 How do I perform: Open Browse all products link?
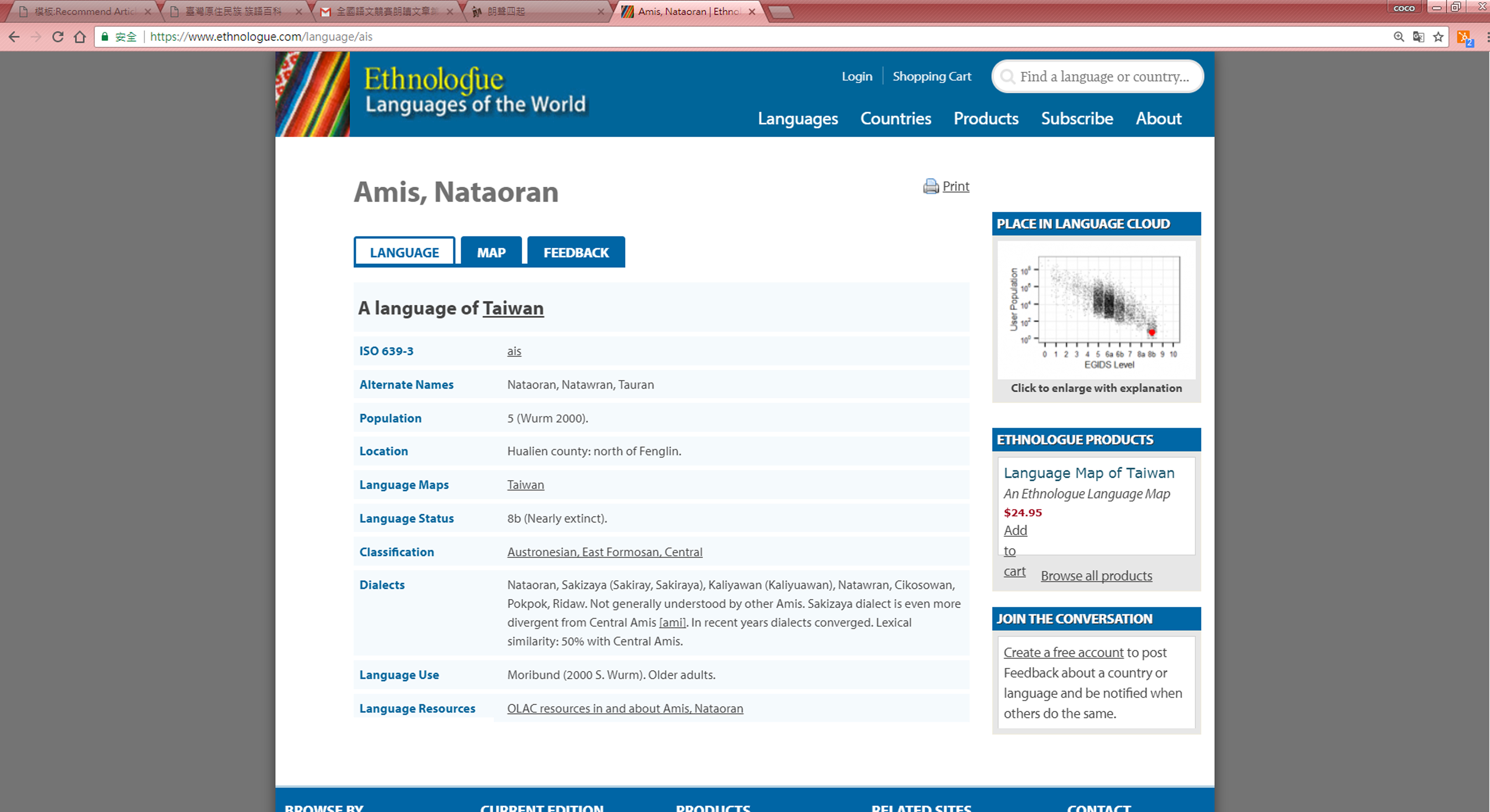(1096, 576)
